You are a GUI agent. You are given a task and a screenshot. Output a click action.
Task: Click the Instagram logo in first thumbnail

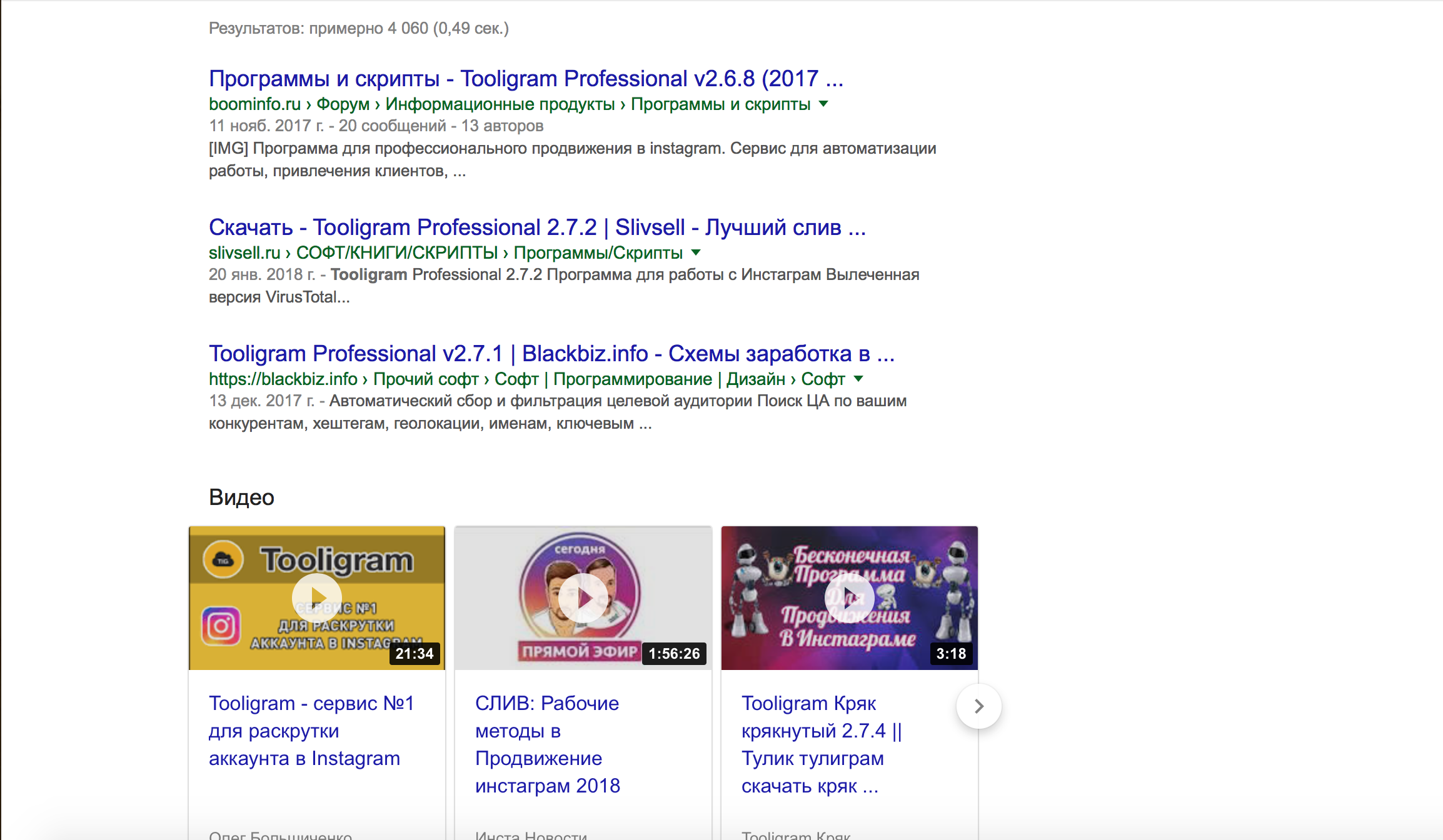point(221,626)
